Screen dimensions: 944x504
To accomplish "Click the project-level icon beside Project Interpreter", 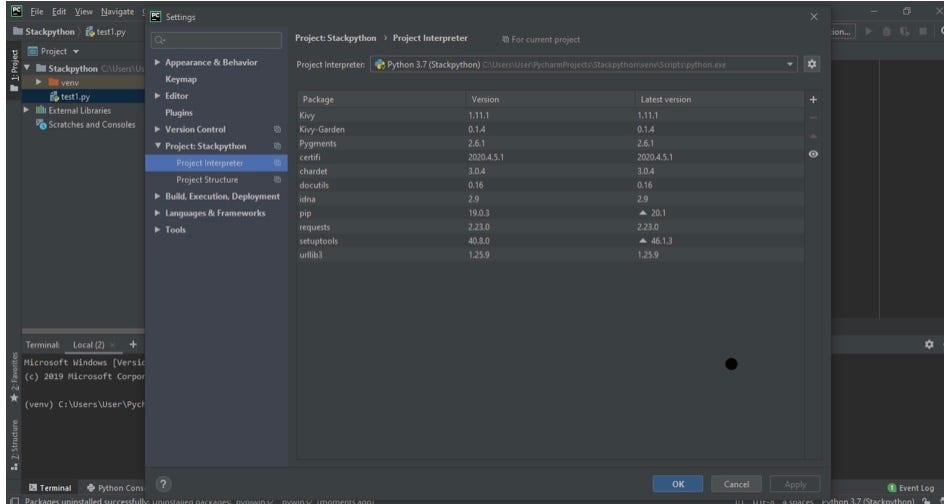I will (x=278, y=163).
